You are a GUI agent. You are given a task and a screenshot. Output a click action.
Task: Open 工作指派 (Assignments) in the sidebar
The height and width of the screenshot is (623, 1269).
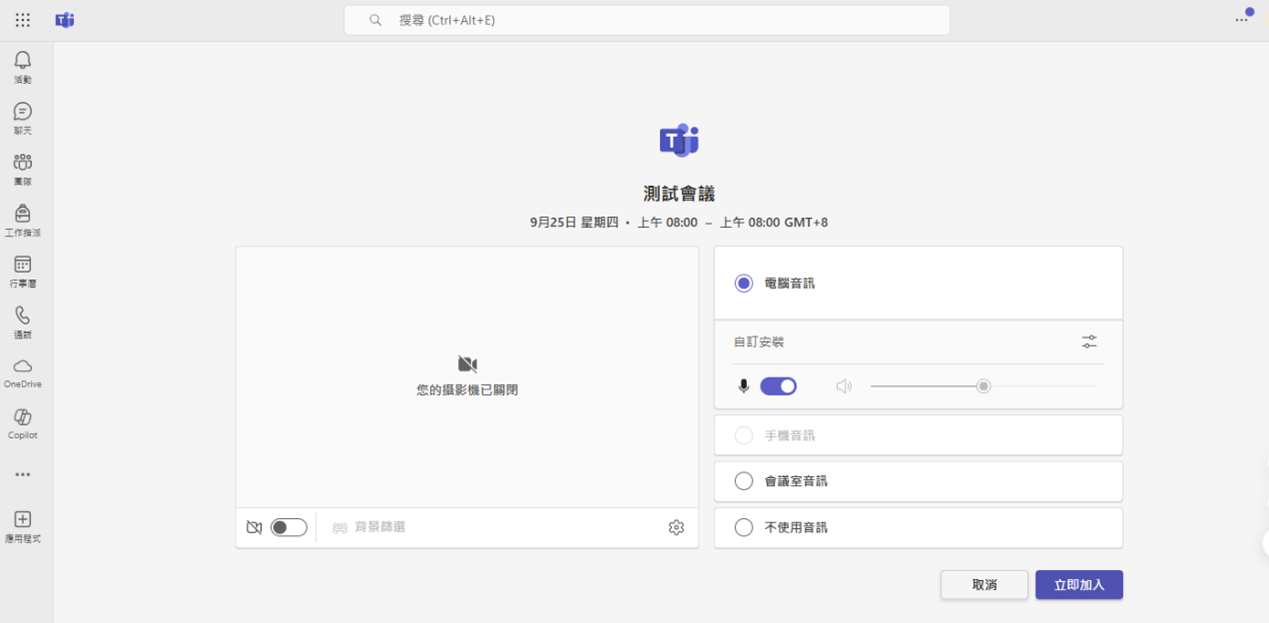tap(22, 214)
